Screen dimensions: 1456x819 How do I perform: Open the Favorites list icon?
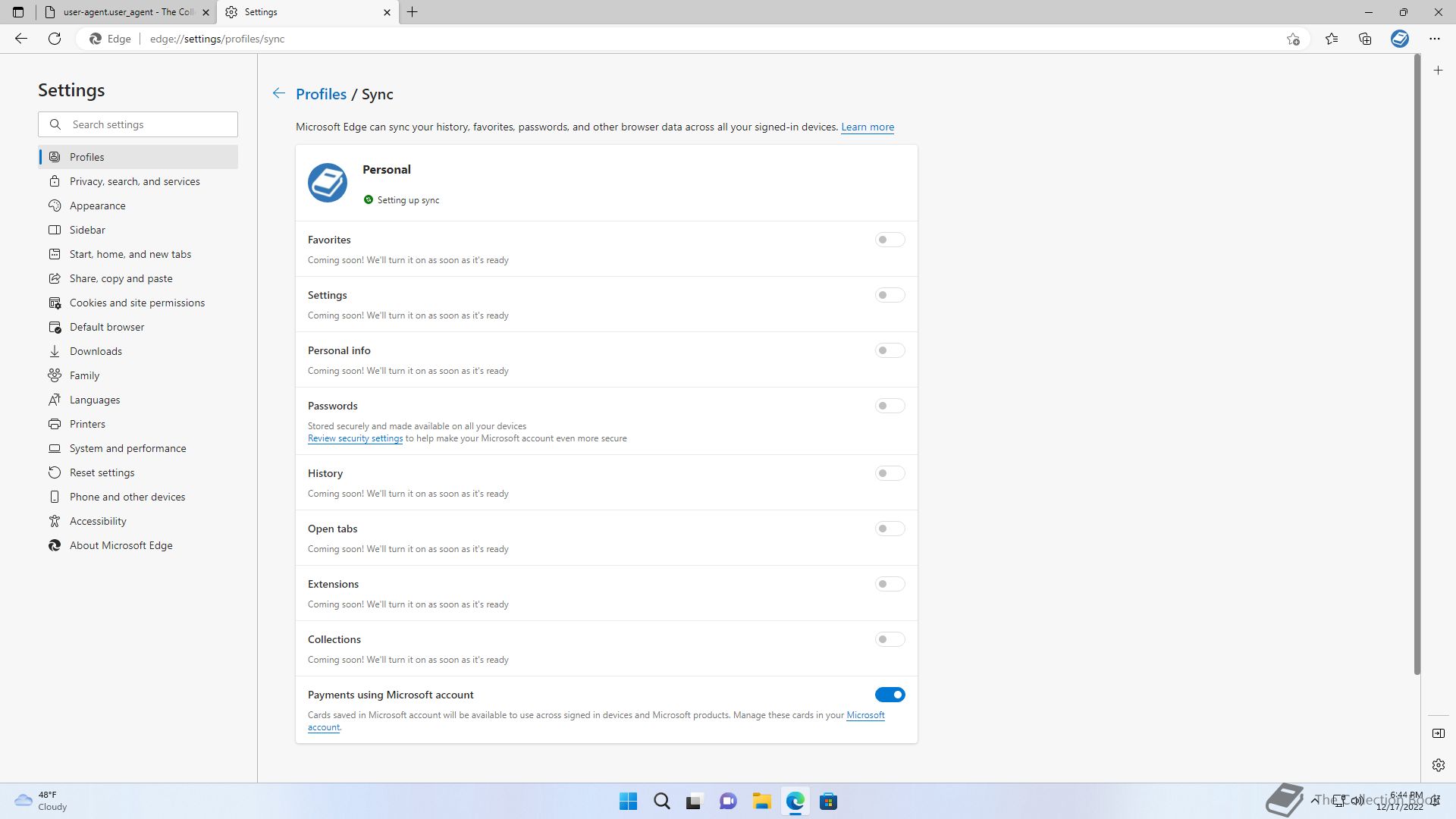pos(1332,39)
